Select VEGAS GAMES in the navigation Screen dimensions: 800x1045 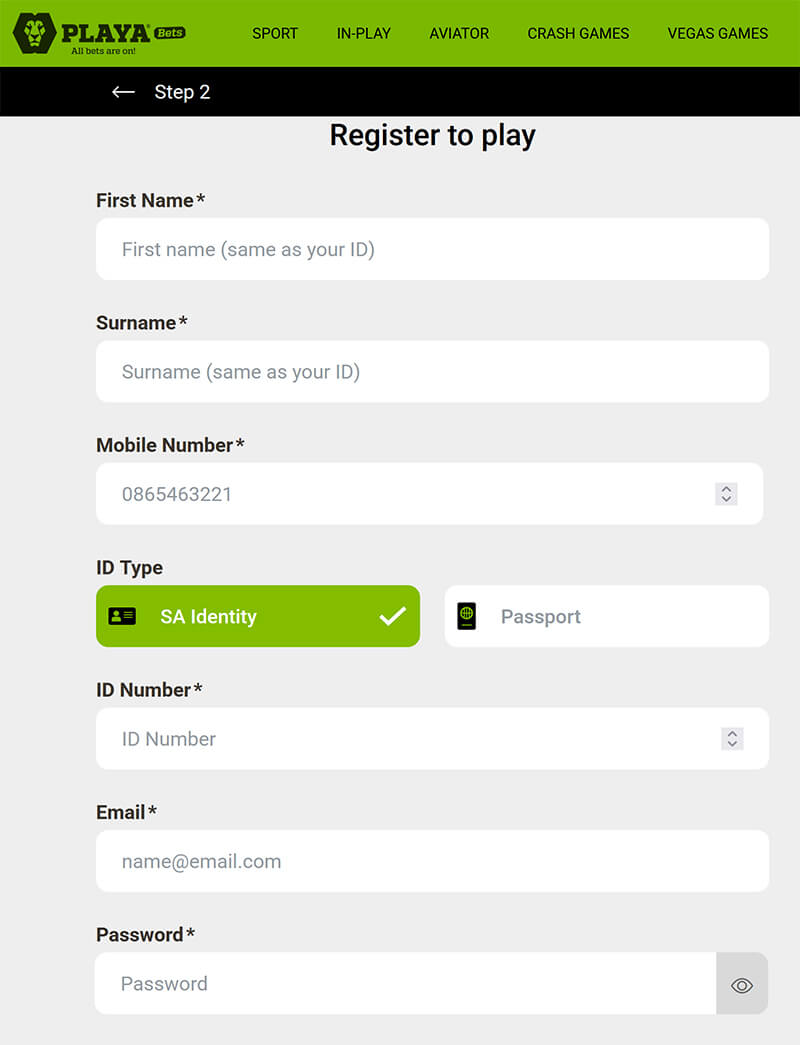(718, 33)
